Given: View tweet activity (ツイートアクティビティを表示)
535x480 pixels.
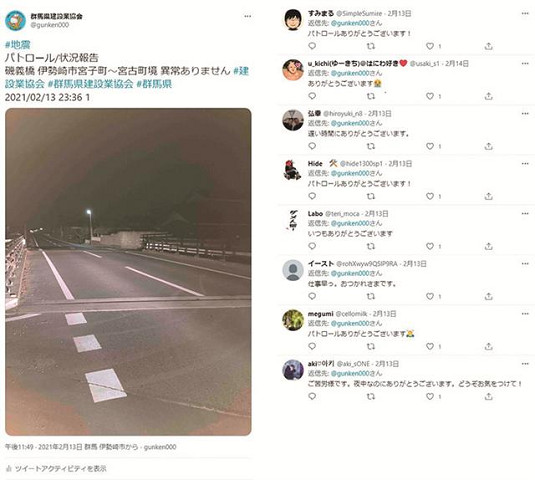Looking at the screenshot, I should tap(56, 469).
